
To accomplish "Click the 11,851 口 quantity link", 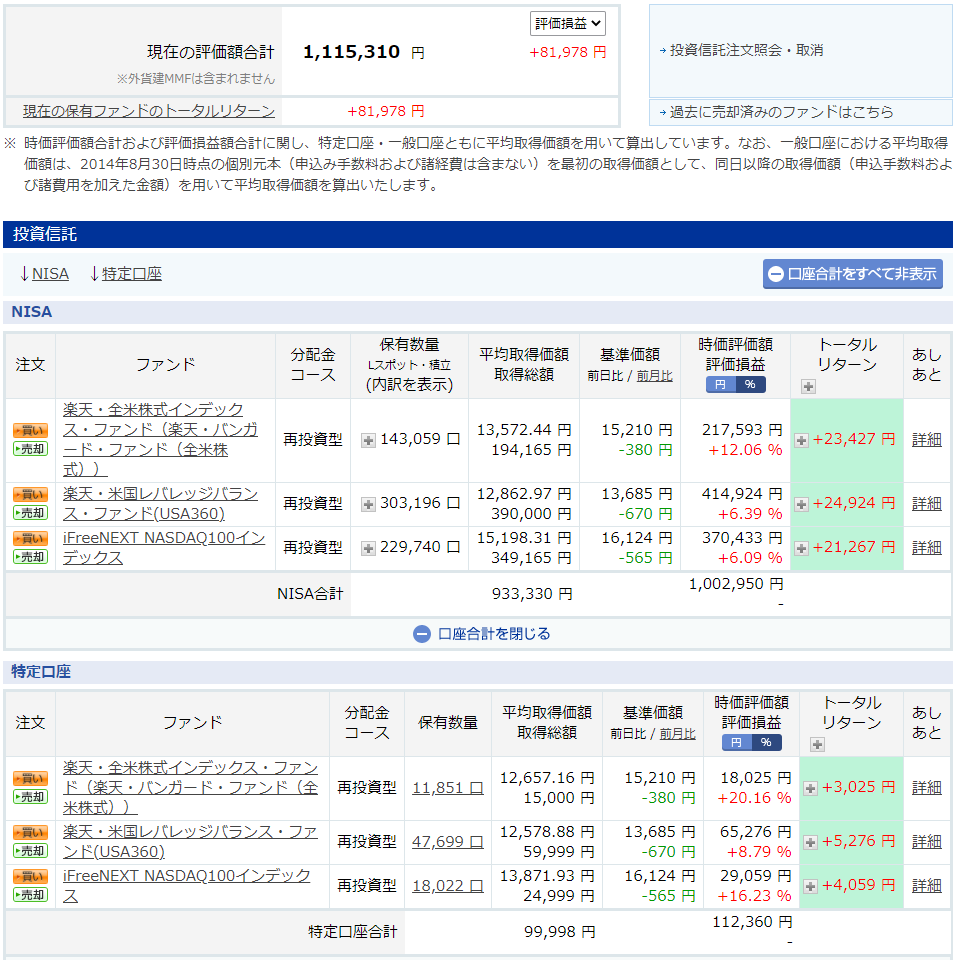I will pos(448,788).
